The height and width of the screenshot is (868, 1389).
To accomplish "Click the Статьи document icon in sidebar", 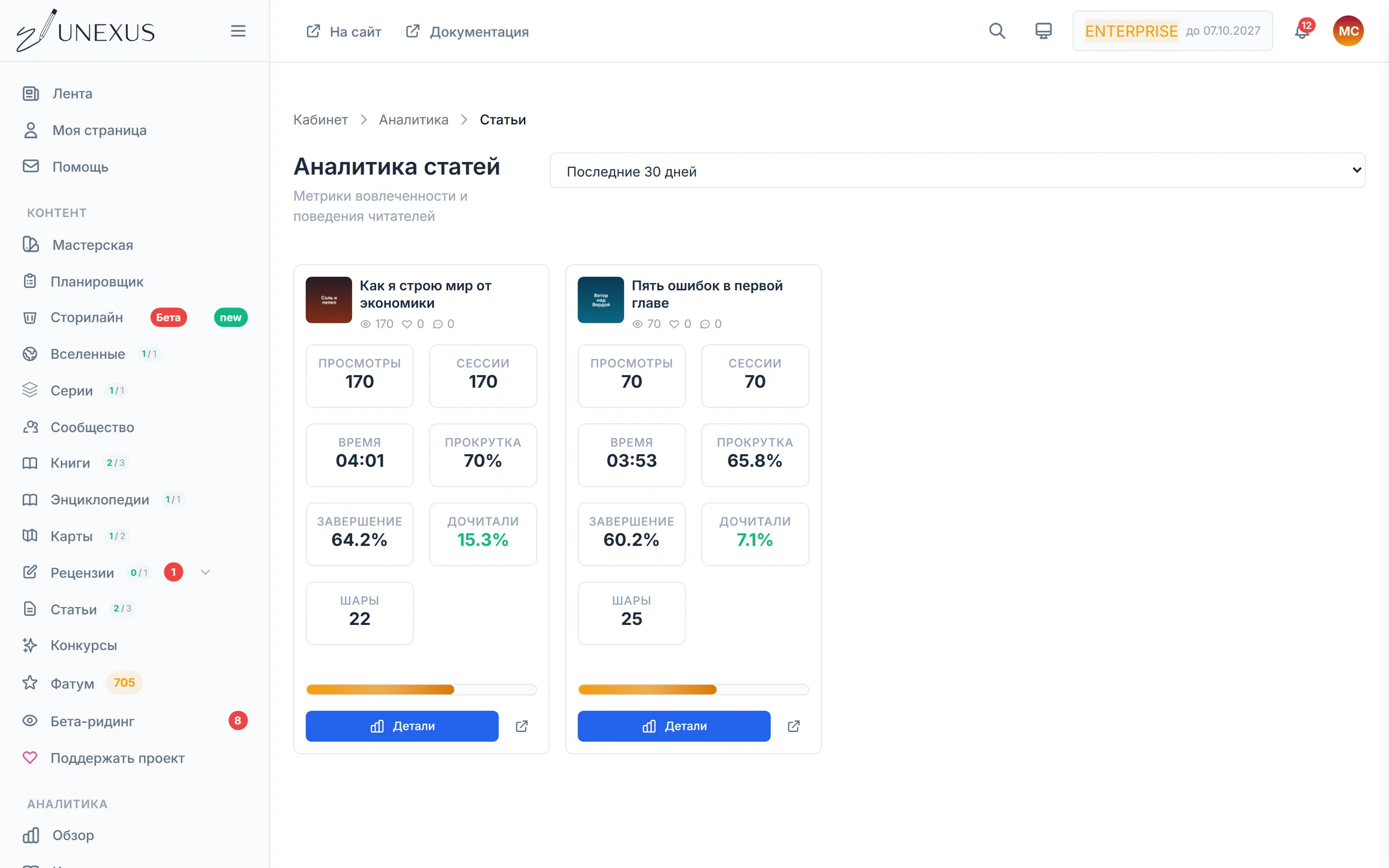I will point(30,609).
